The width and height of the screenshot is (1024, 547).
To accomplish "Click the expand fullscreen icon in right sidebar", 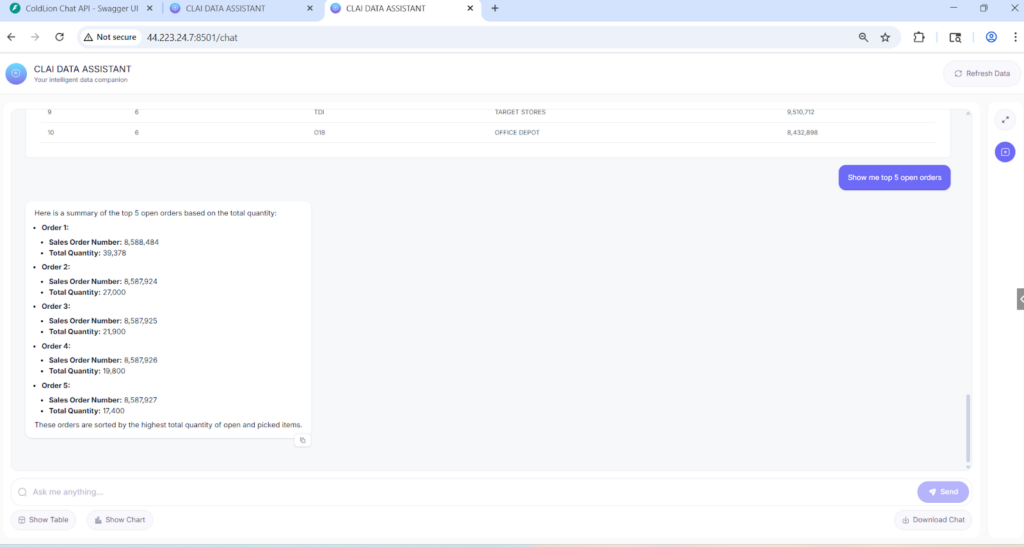I will click(x=1005, y=120).
